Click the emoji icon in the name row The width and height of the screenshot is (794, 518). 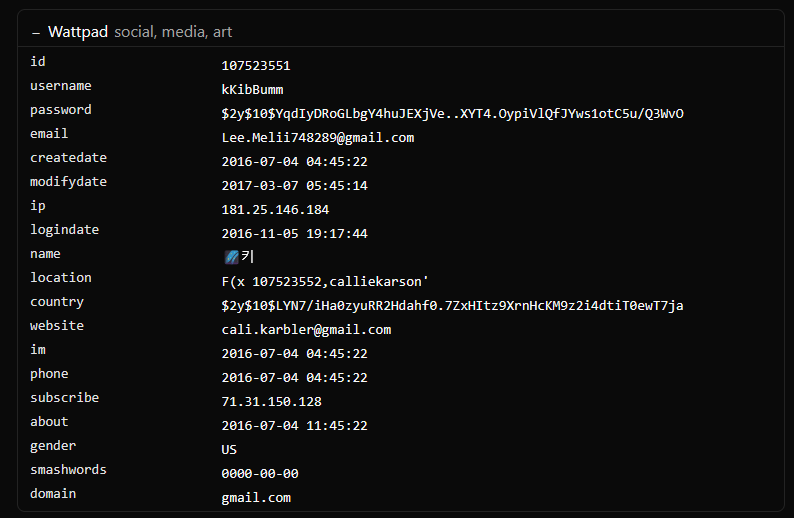(231, 257)
